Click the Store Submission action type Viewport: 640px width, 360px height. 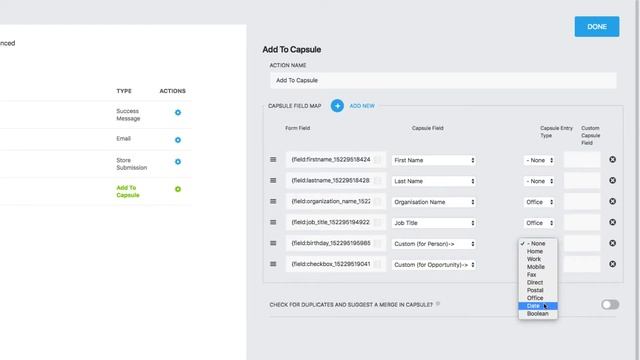pyautogui.click(x=131, y=164)
